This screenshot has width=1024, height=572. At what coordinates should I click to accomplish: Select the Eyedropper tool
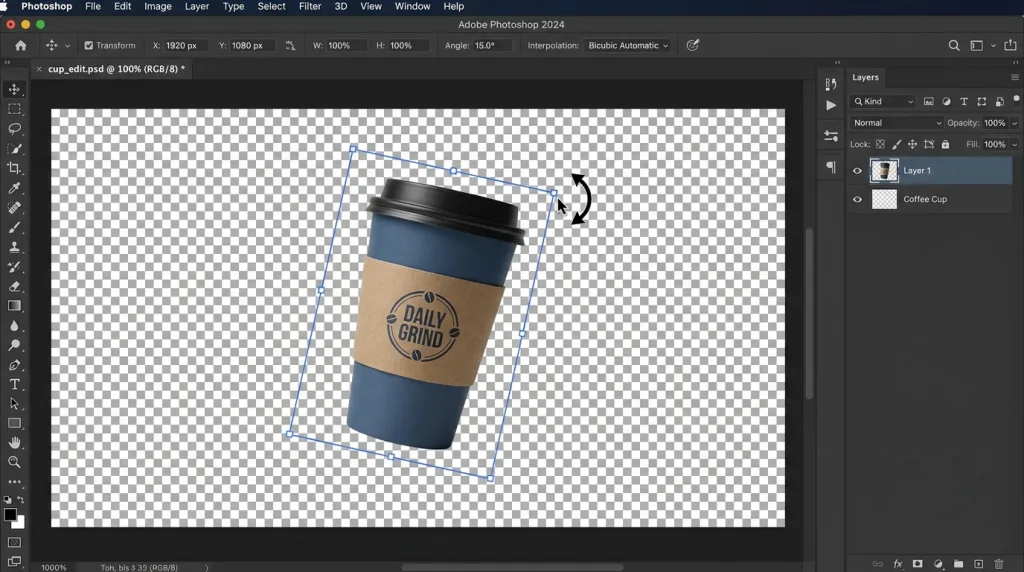pyautogui.click(x=14, y=188)
